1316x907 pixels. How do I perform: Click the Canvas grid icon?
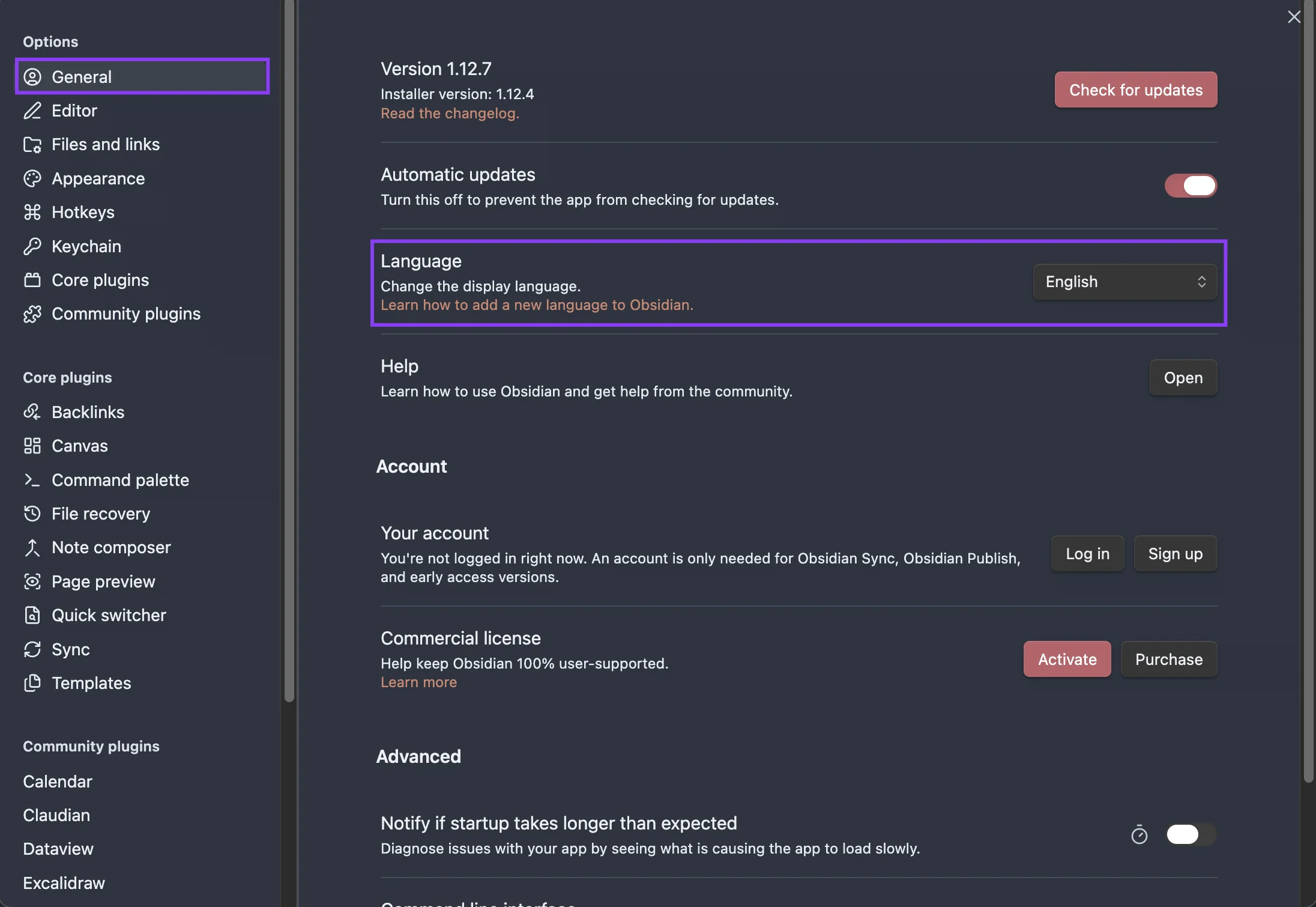click(x=32, y=446)
